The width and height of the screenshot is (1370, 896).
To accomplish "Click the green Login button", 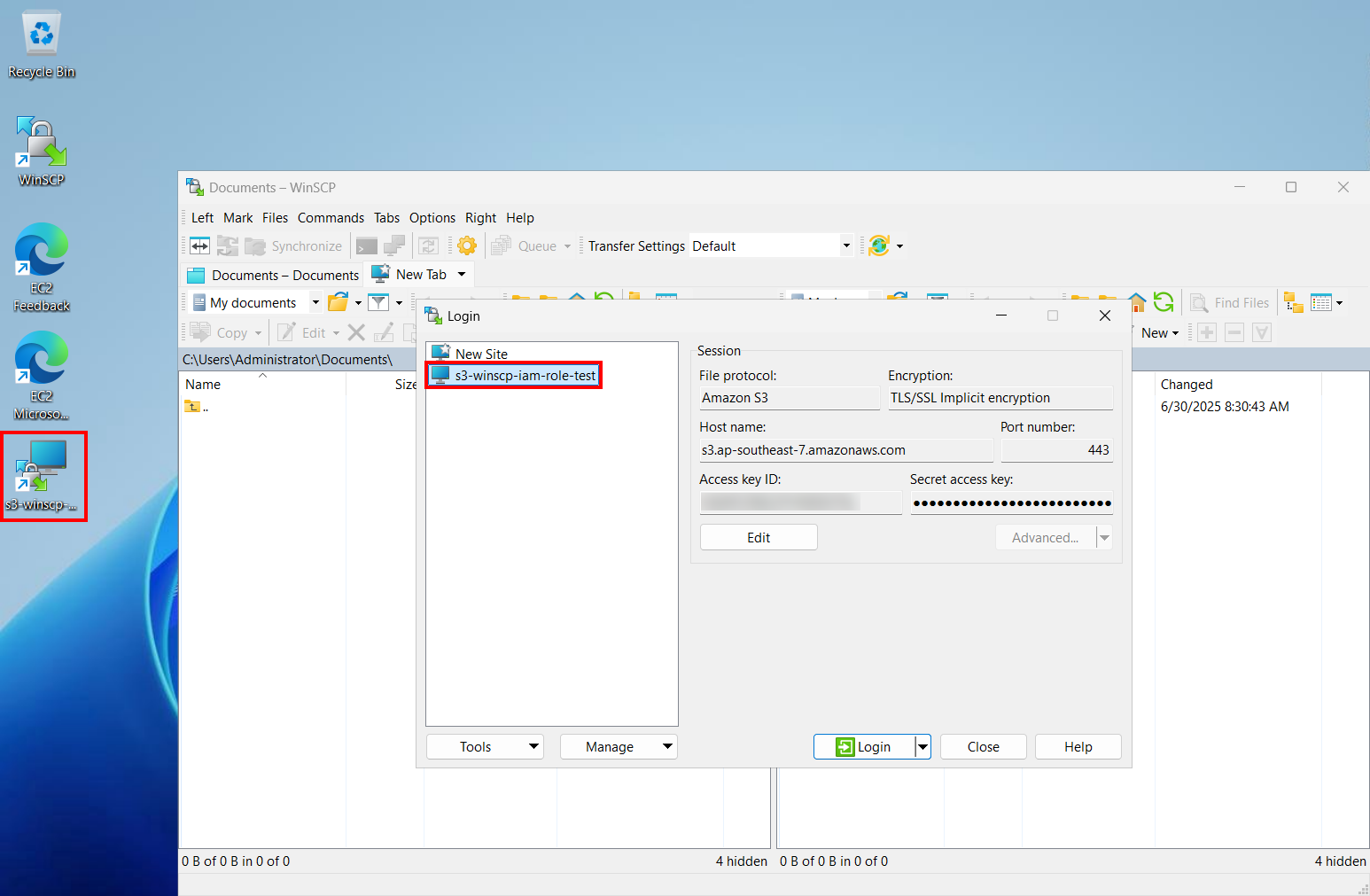I will coord(864,746).
